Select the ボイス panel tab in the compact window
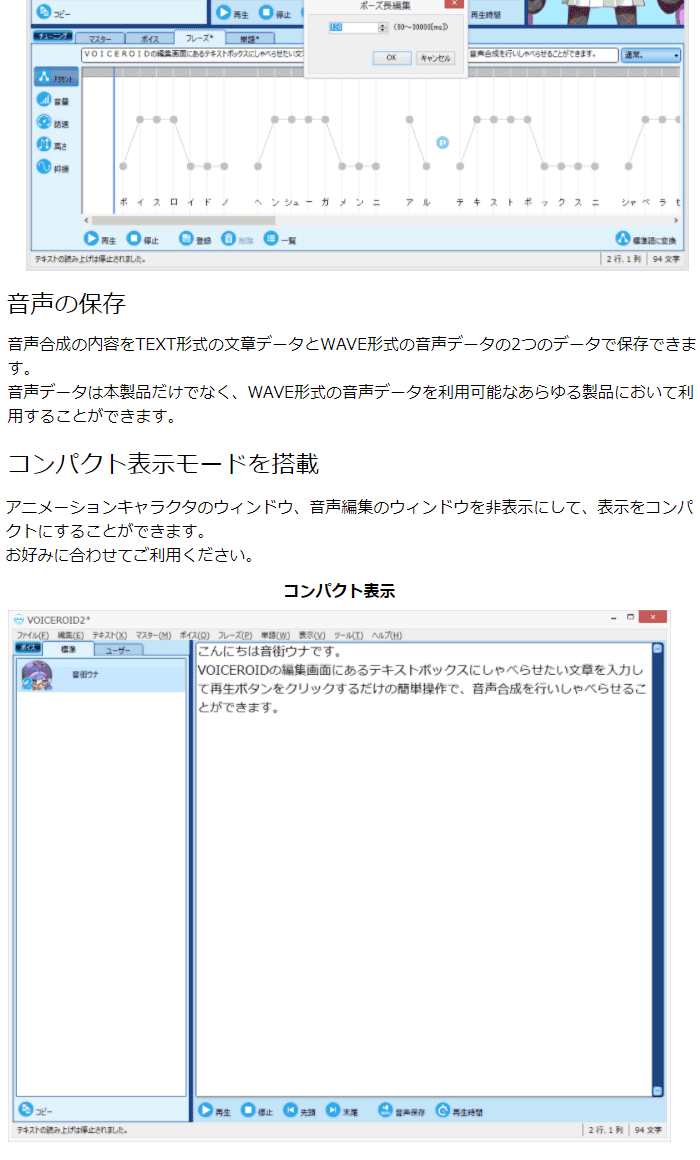This screenshot has width=700, height=1160. pos(28,648)
